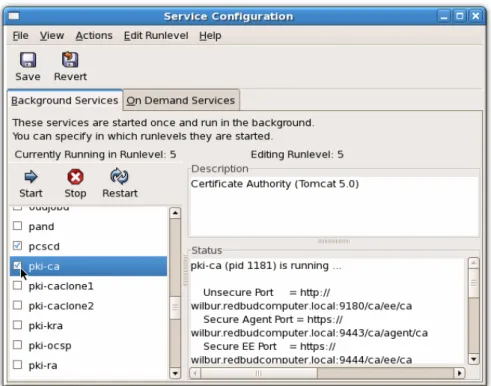
Task: Click the Revert toolbar icon
Action: tap(70, 60)
